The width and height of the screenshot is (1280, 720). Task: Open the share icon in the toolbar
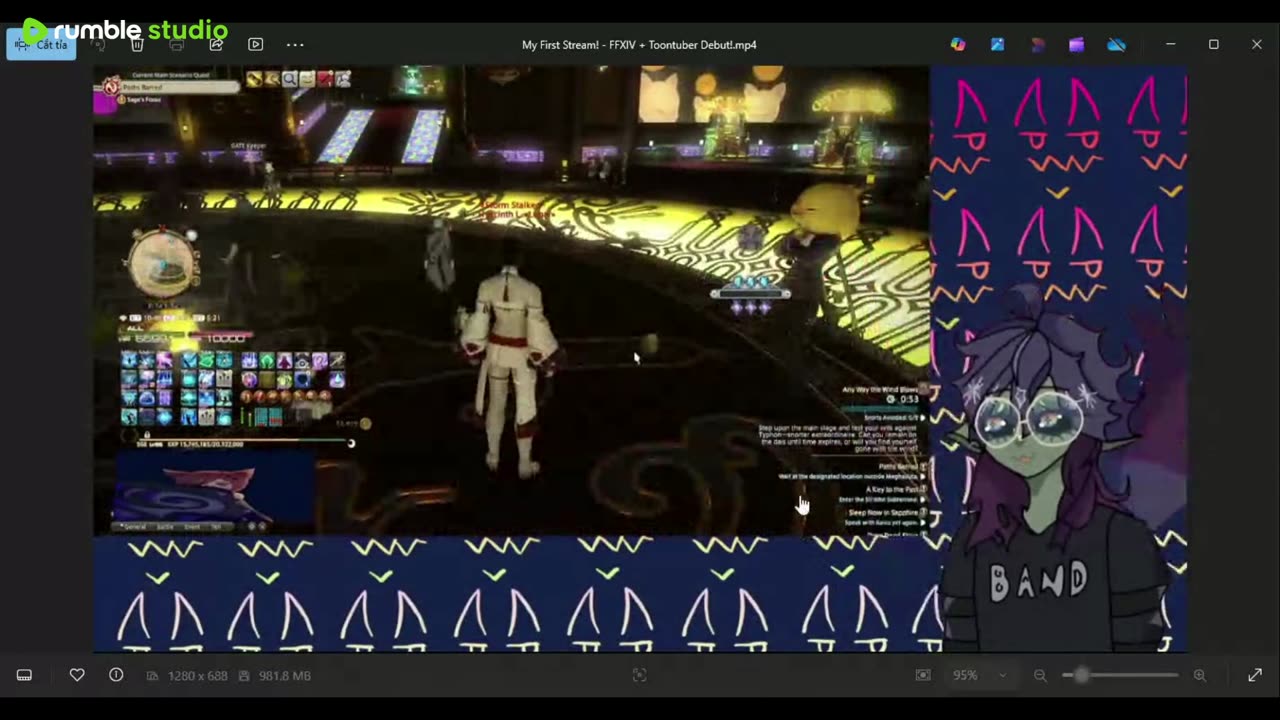pos(216,45)
